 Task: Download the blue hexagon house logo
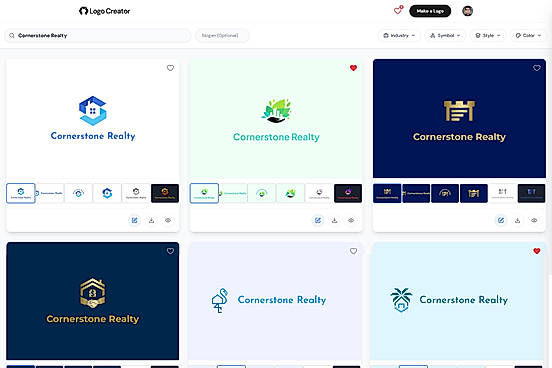(151, 220)
